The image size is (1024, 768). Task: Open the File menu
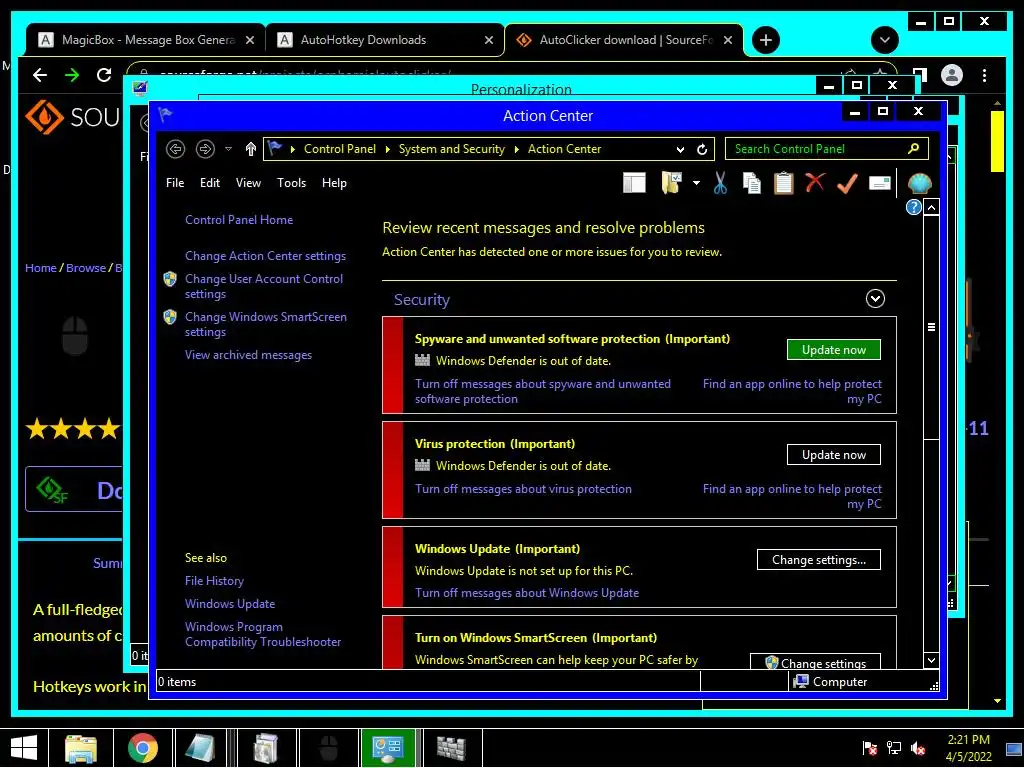click(x=175, y=183)
